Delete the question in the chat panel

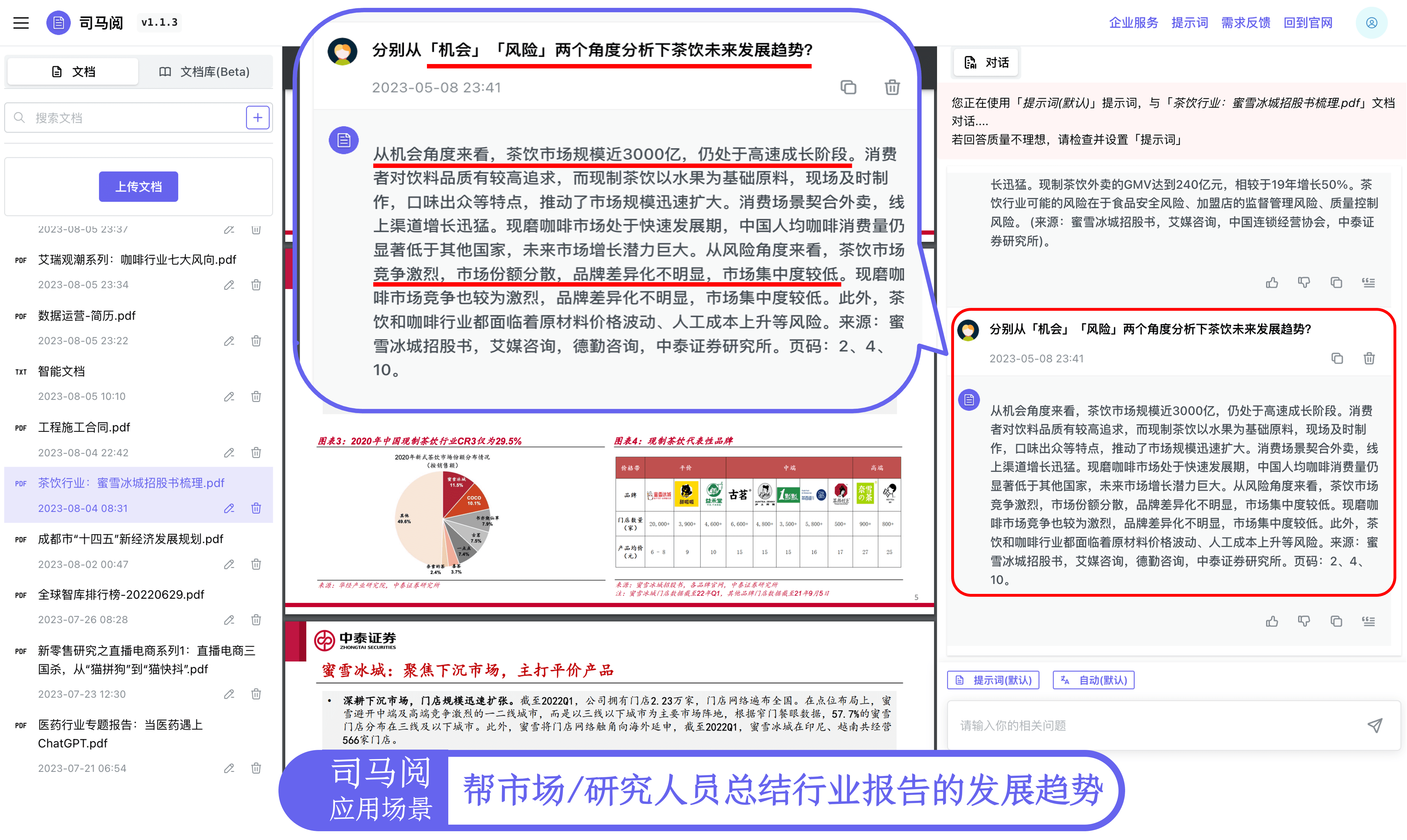pos(1369,358)
